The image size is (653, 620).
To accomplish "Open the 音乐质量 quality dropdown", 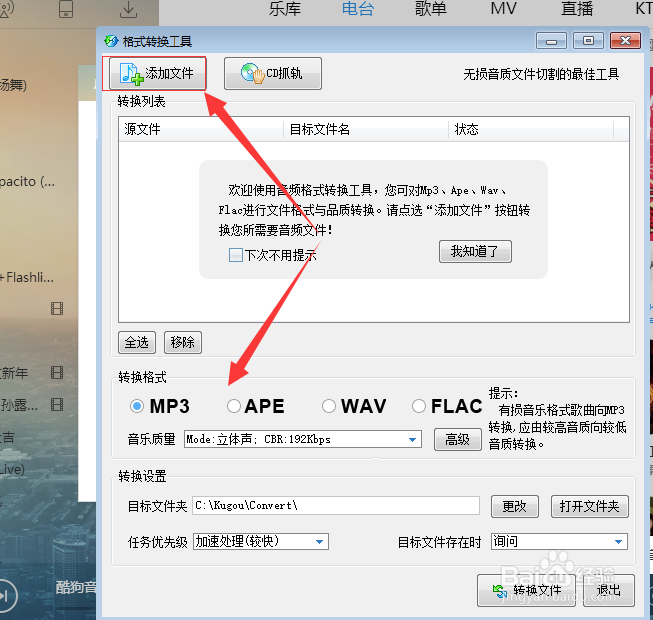I will pos(303,439).
